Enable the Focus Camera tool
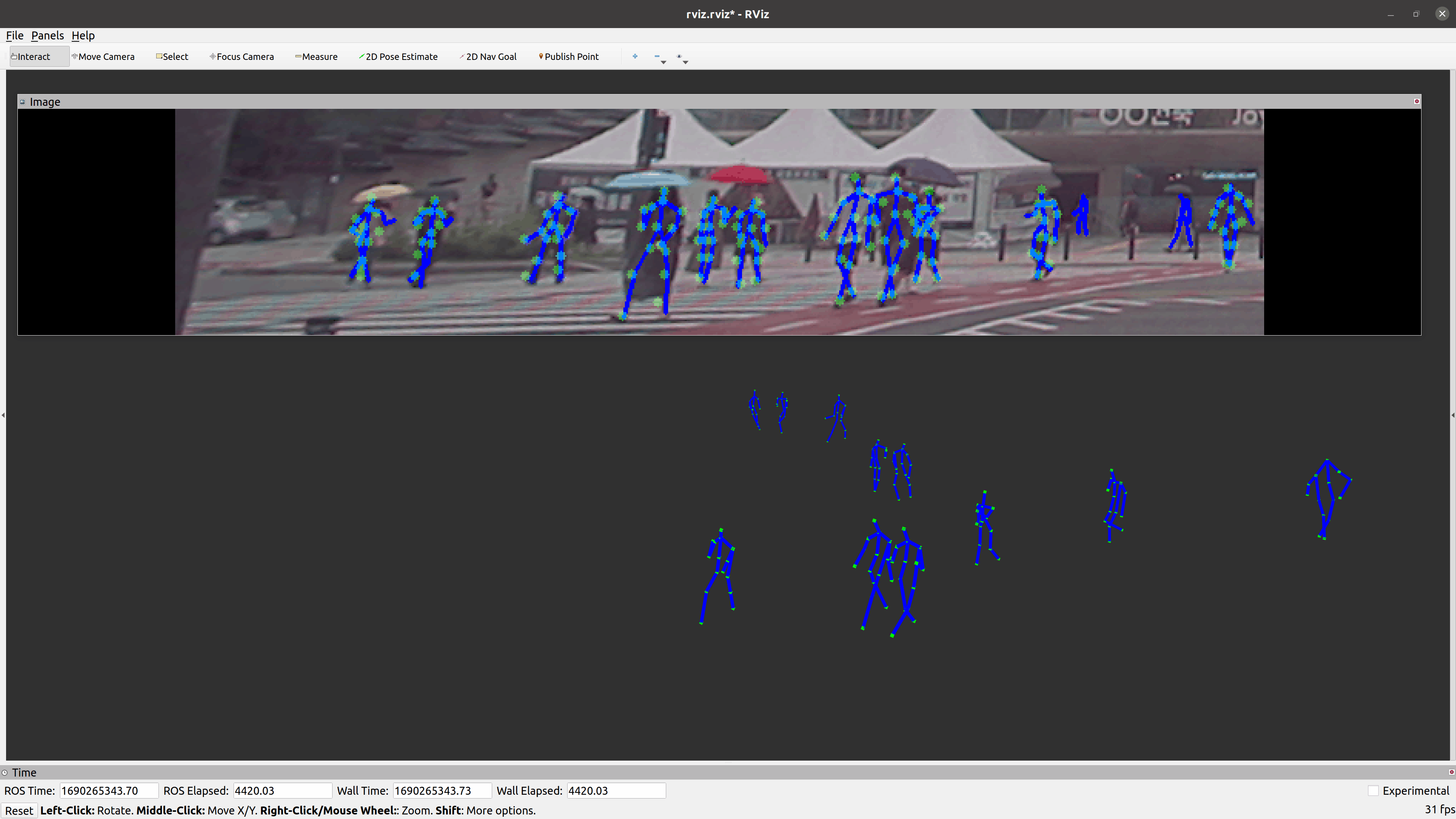The width and height of the screenshot is (1456, 819). coord(242,56)
